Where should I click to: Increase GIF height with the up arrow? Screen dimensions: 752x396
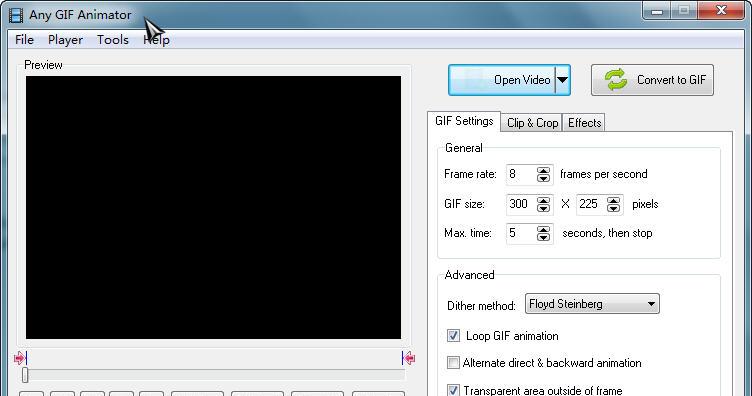coord(613,200)
